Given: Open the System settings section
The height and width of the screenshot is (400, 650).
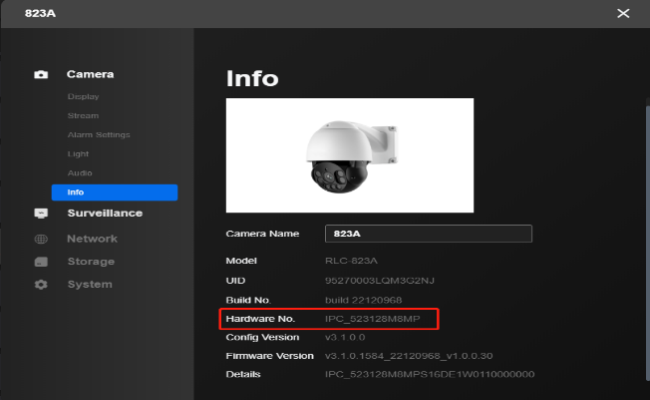Looking at the screenshot, I should pos(89,285).
